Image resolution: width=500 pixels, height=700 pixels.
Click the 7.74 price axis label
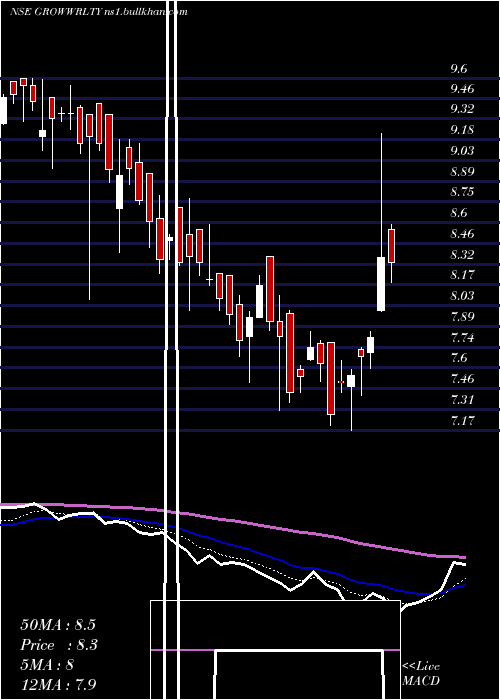[x=462, y=338]
